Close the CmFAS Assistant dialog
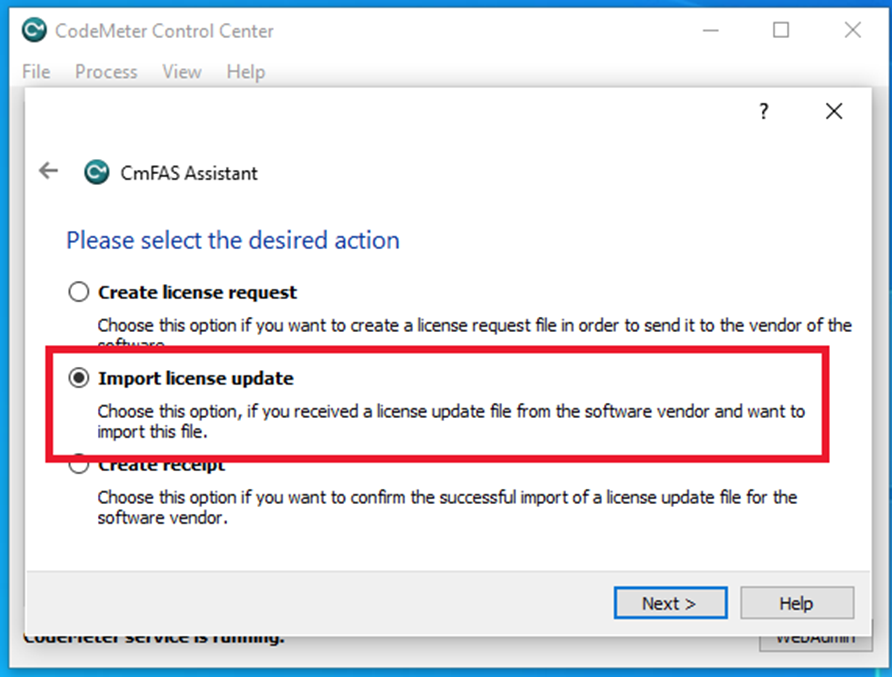 (834, 112)
